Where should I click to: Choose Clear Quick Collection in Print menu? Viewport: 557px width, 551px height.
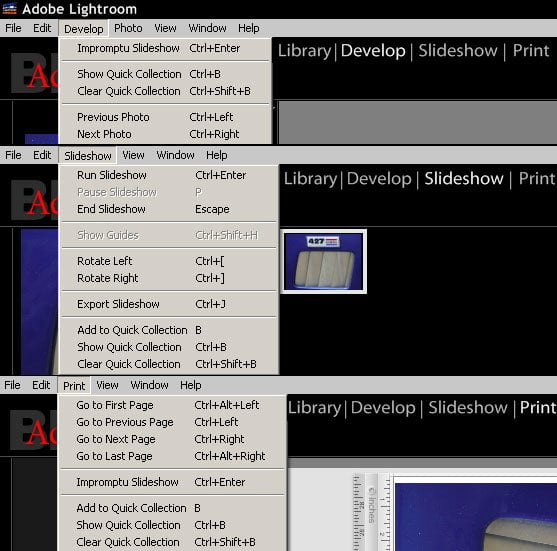pyautogui.click(x=172, y=542)
